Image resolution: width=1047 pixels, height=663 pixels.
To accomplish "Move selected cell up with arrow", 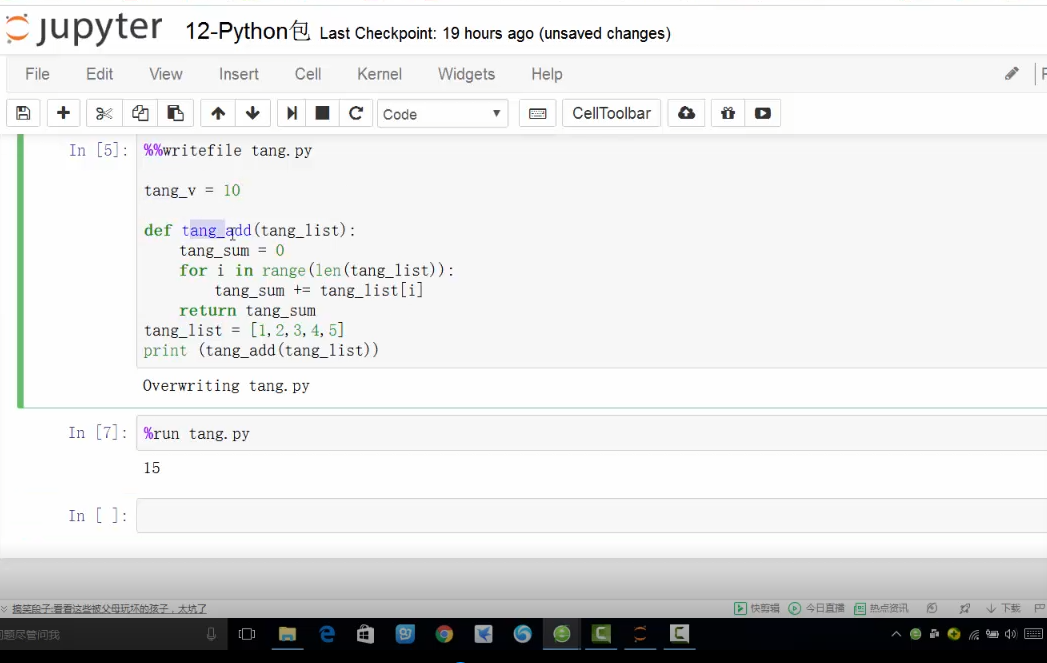I will click(218, 114).
